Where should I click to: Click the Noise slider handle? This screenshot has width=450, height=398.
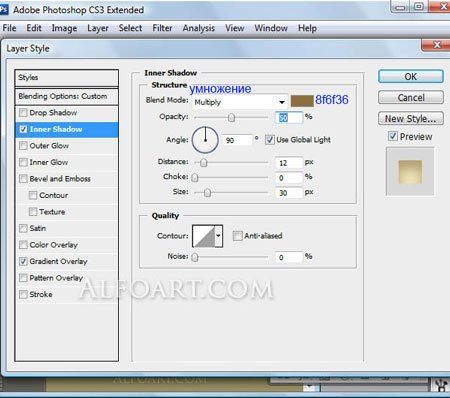[x=195, y=257]
